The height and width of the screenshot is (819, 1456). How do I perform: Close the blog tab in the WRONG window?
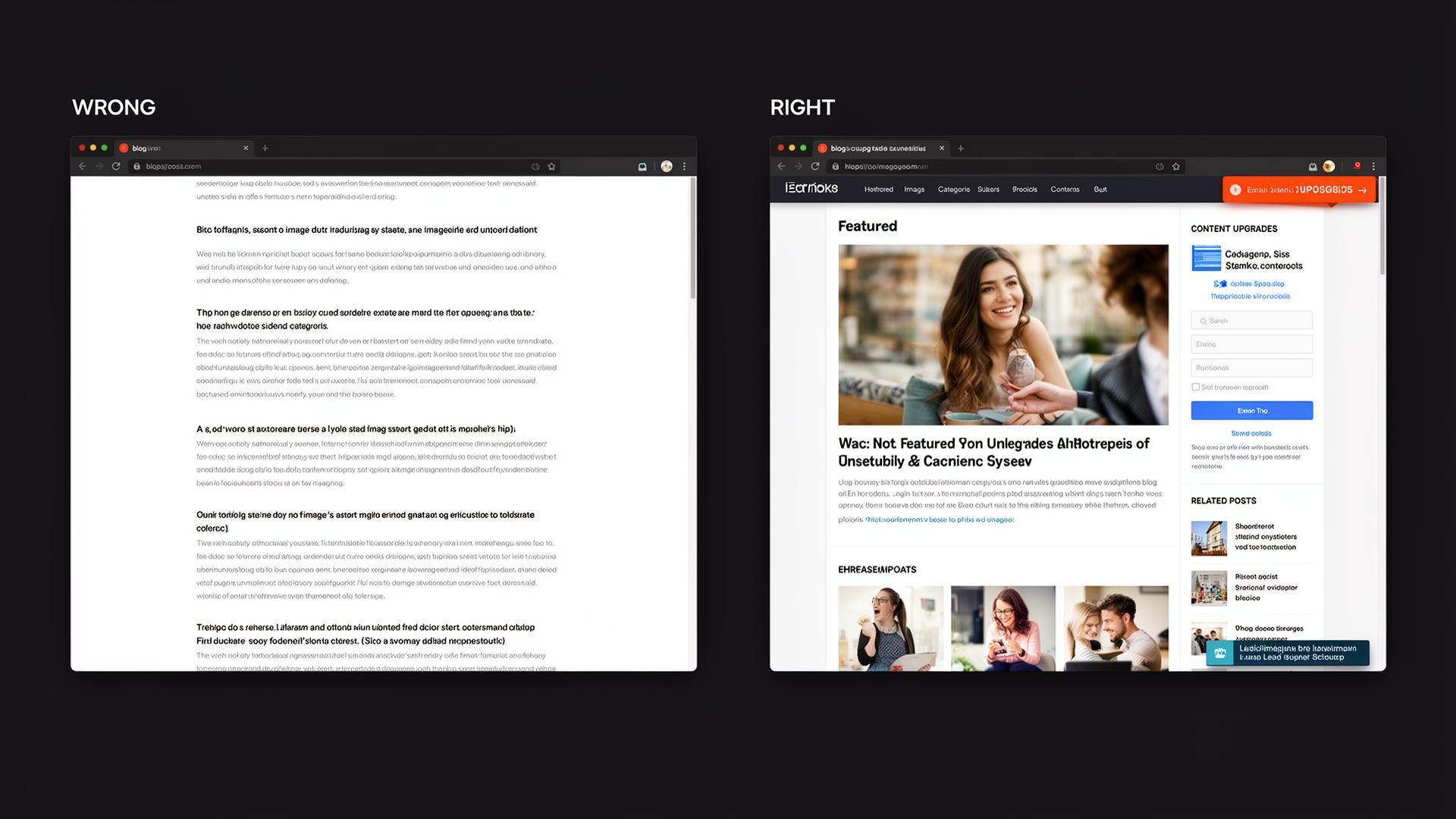[x=246, y=148]
